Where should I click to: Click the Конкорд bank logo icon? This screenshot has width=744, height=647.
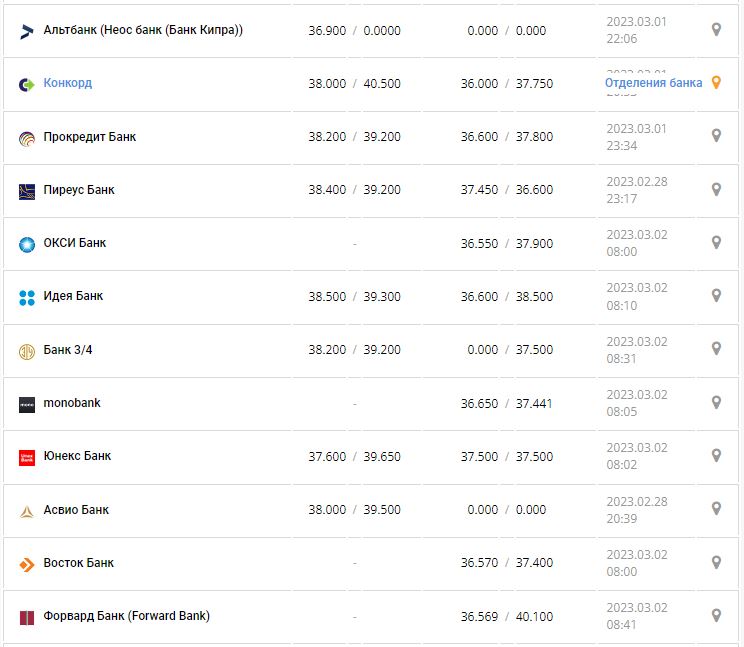27,84
